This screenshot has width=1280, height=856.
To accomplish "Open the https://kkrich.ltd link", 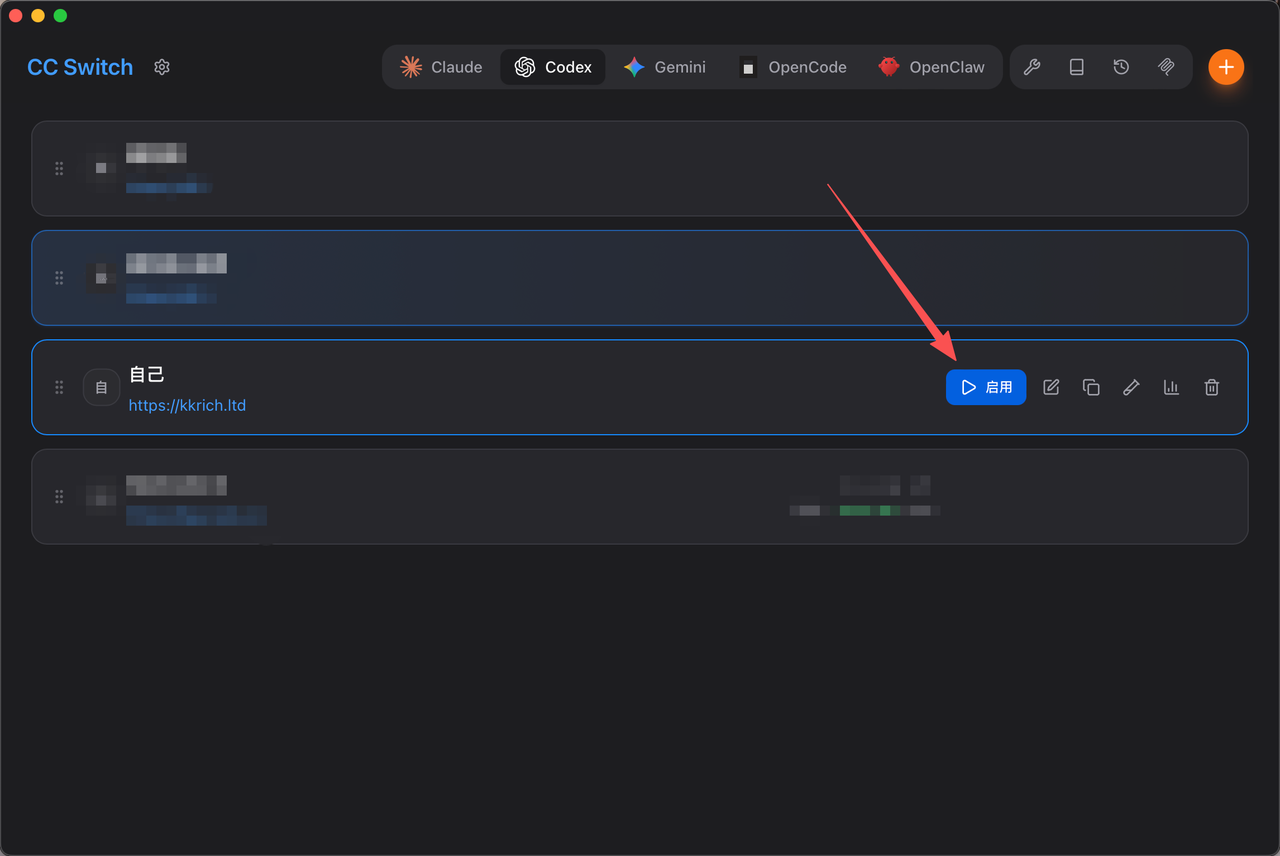I will [187, 405].
